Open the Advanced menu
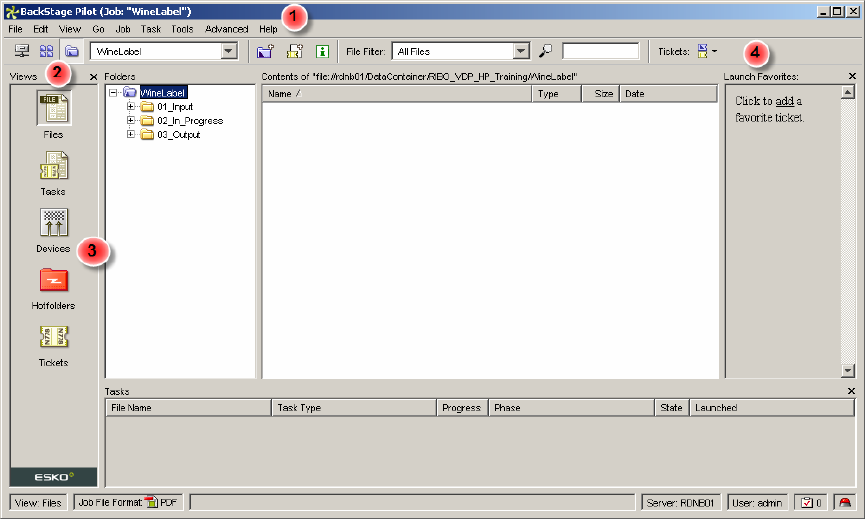The width and height of the screenshot is (865, 519). click(x=227, y=29)
